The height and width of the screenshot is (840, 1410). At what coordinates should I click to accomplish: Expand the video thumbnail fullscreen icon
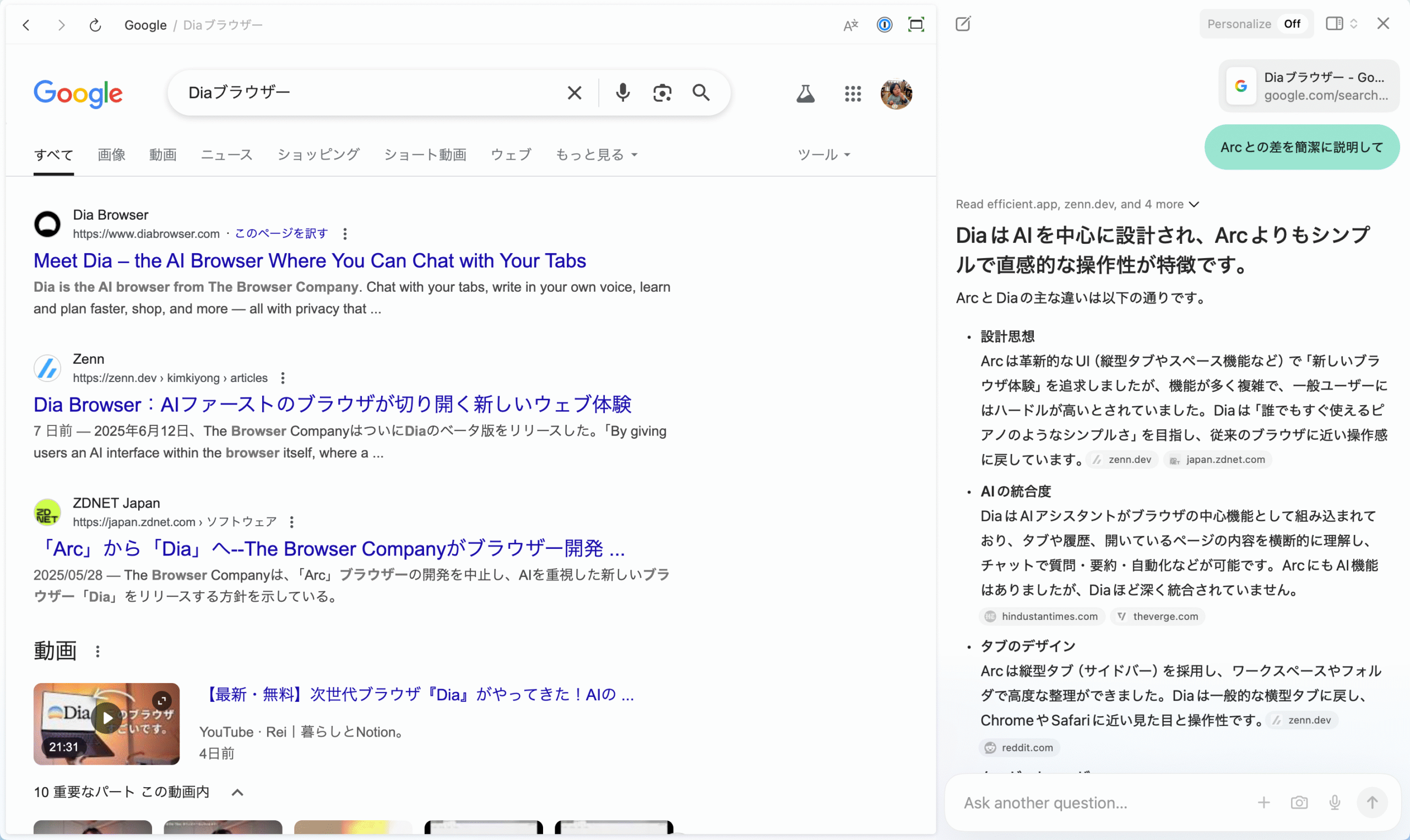tap(162, 701)
